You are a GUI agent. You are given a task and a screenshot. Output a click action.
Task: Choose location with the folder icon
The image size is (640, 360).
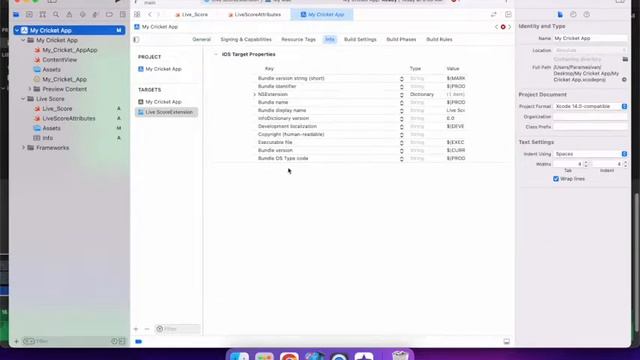tap(625, 59)
